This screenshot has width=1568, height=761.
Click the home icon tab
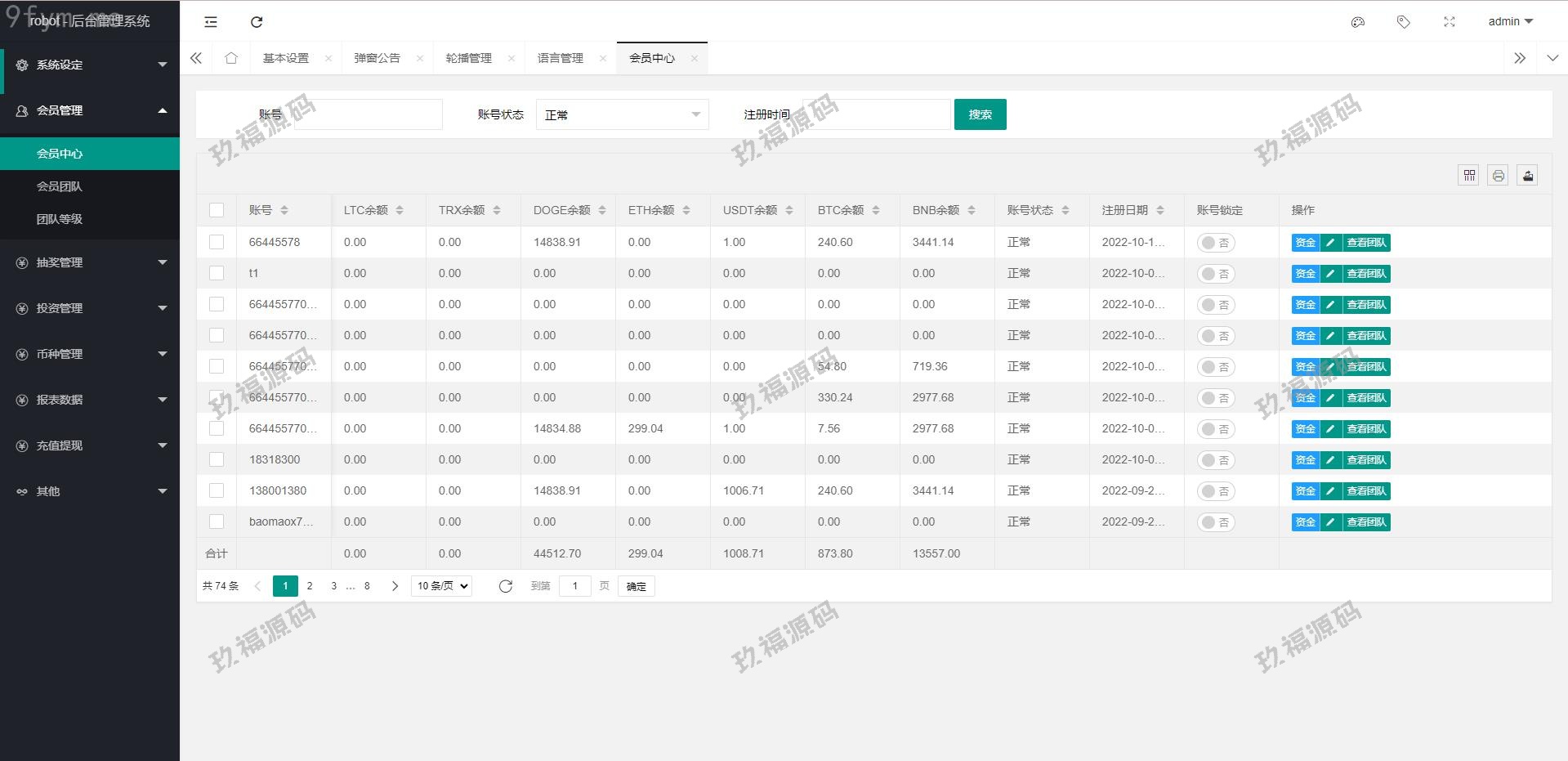(x=231, y=58)
